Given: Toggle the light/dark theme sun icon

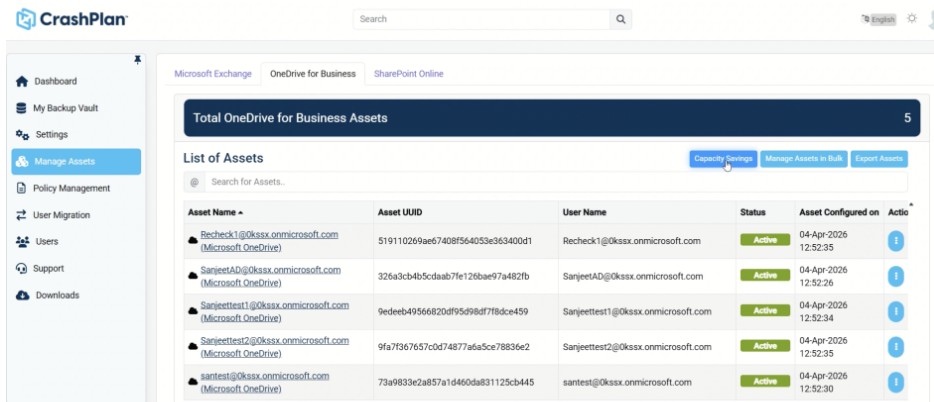Looking at the screenshot, I should tap(911, 18).
